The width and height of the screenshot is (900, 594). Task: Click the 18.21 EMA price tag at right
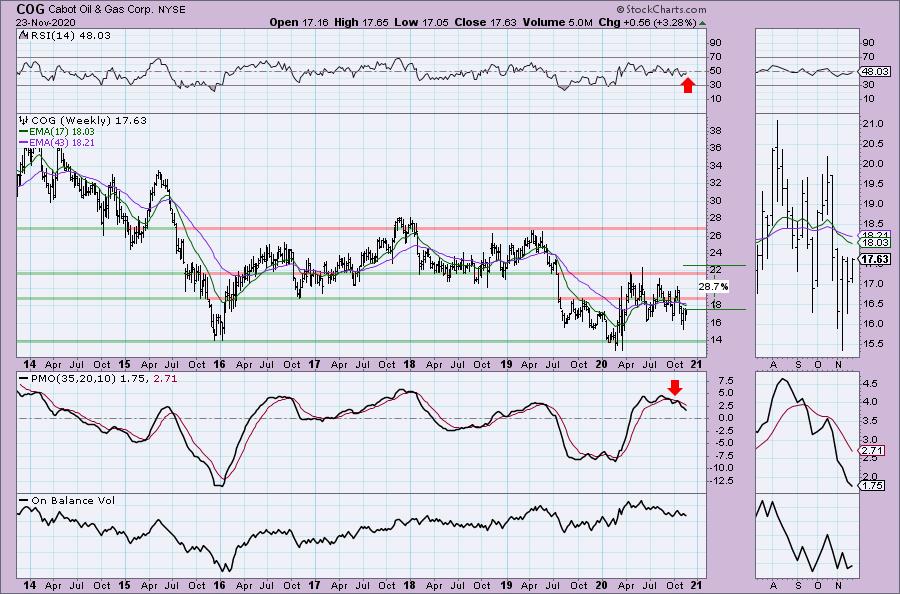tap(875, 235)
